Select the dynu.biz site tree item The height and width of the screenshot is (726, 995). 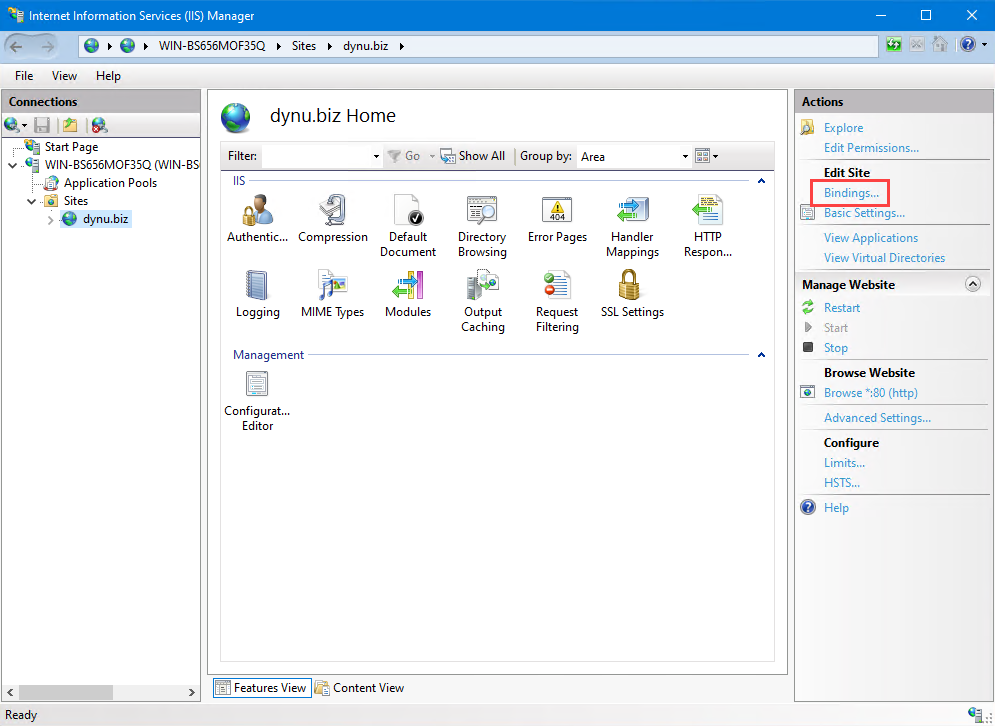click(x=105, y=219)
